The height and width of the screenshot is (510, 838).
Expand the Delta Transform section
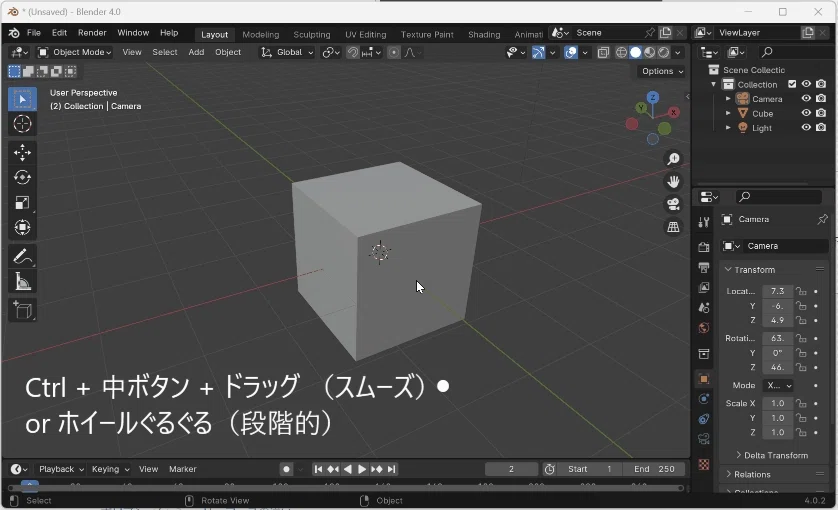tap(770, 455)
